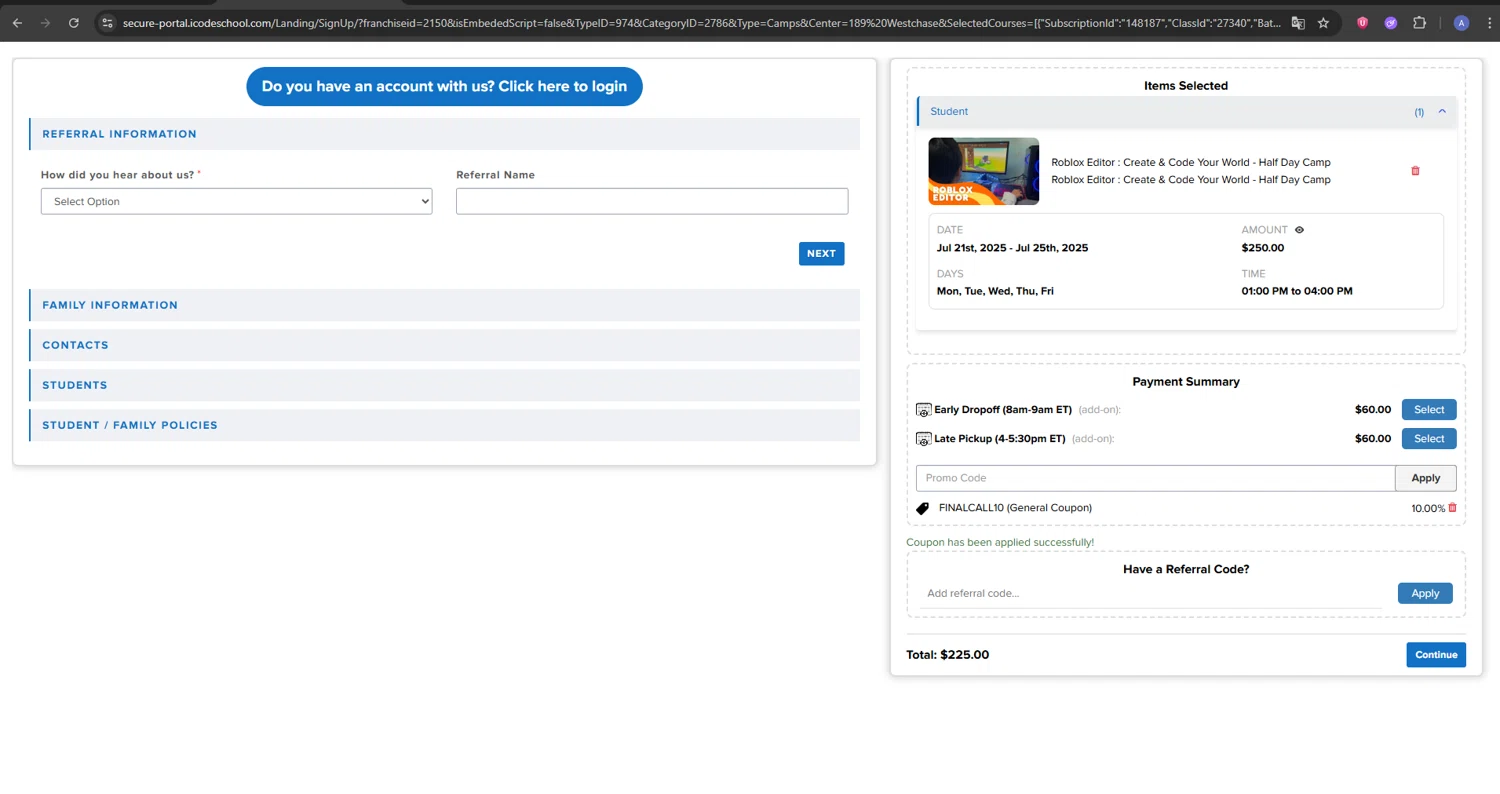The width and height of the screenshot is (1500, 794).
Task: Click the date 'Jul 21st, 2025 - Jul 25th, 2025'
Action: (1012, 248)
